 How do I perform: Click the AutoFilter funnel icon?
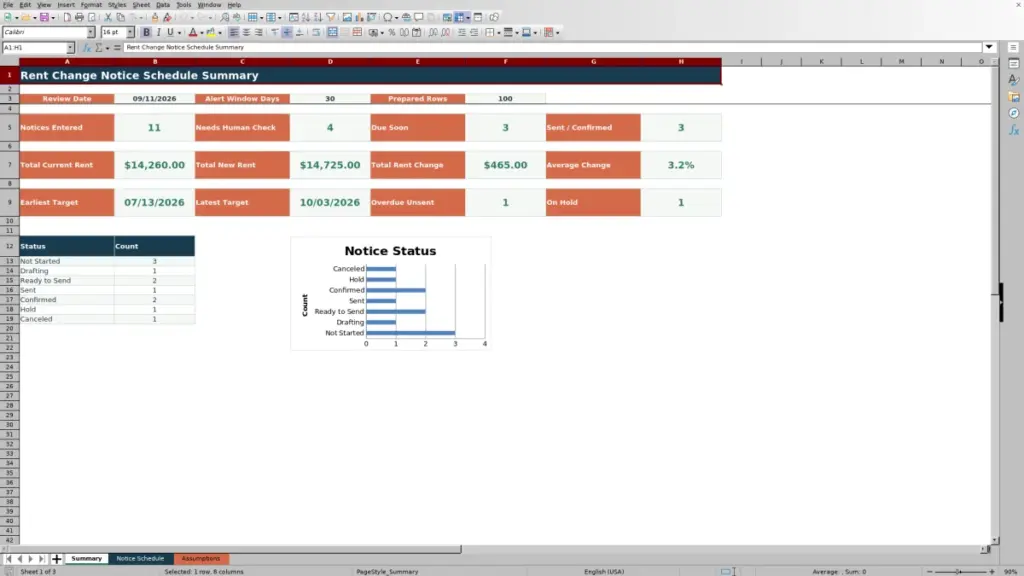coord(330,17)
